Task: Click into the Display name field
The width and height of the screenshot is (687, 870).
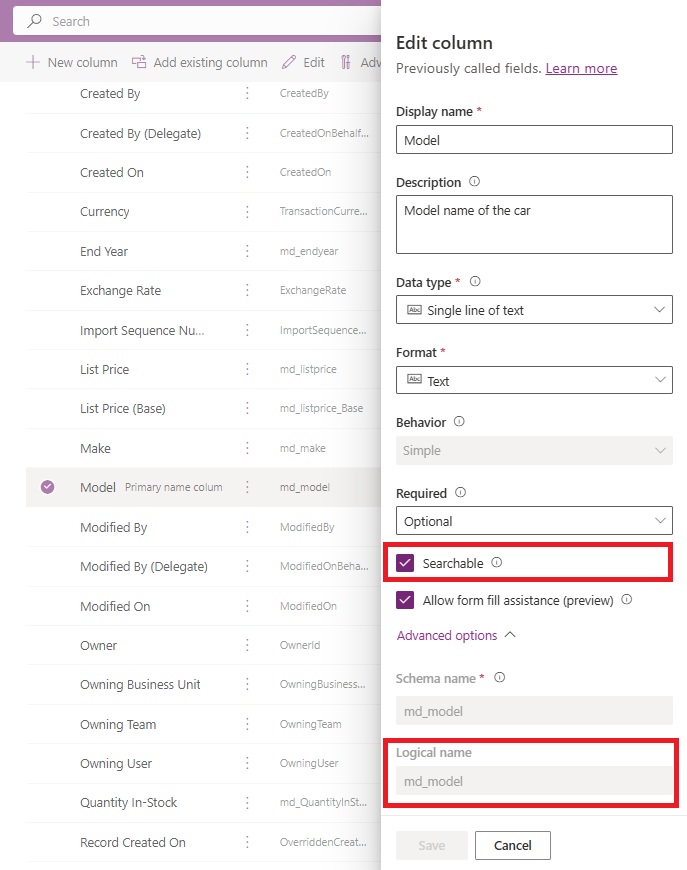Action: pos(534,140)
